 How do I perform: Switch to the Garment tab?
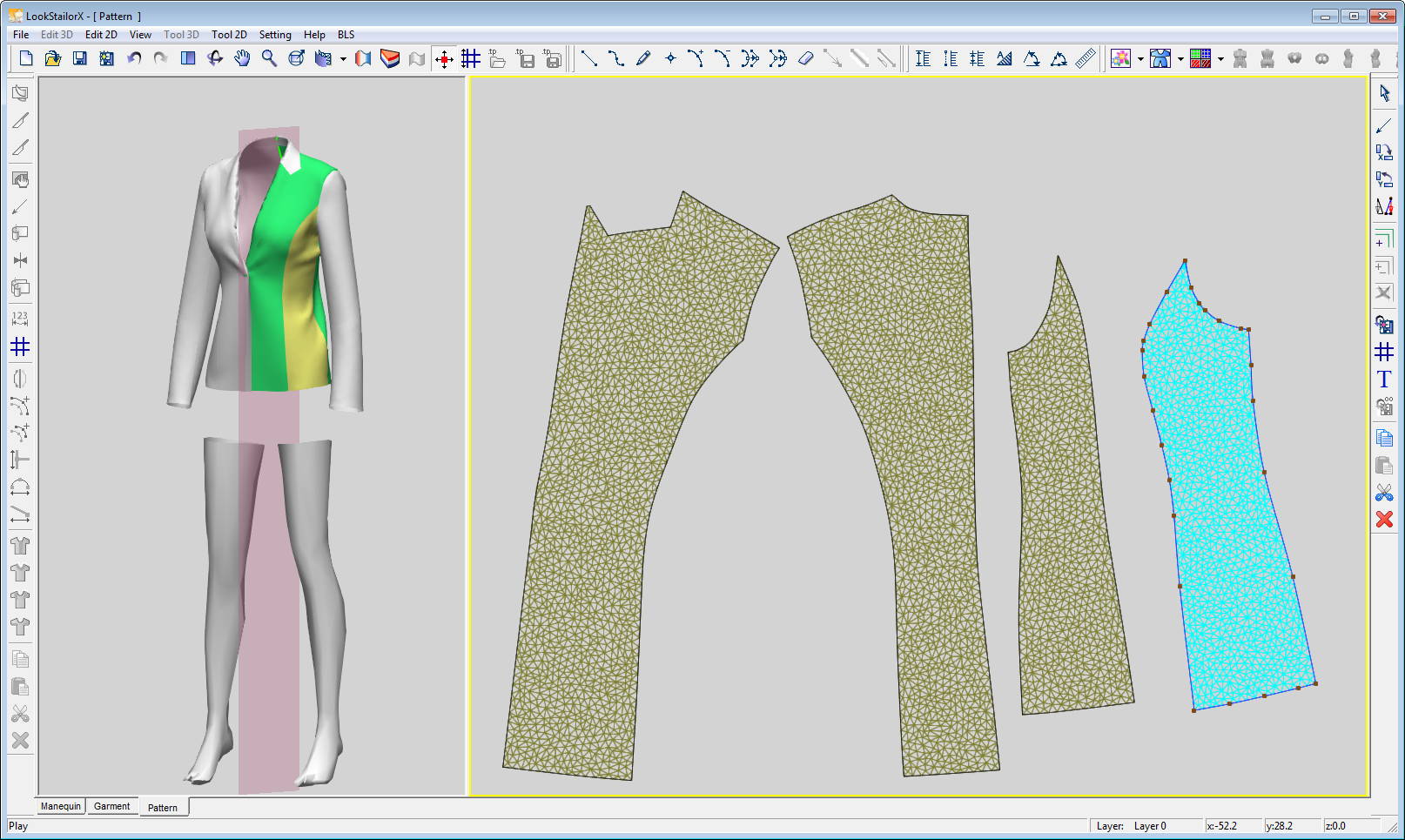[111, 806]
